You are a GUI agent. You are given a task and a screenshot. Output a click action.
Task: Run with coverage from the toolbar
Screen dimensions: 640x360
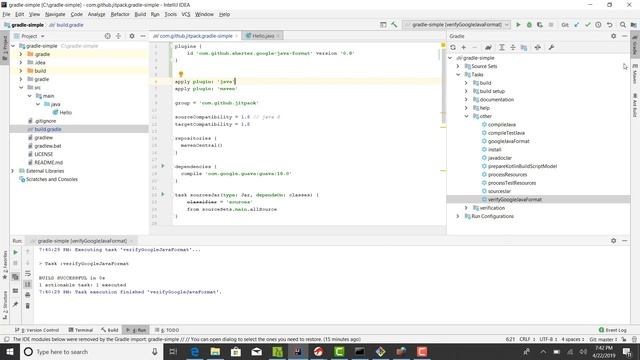(540, 25)
